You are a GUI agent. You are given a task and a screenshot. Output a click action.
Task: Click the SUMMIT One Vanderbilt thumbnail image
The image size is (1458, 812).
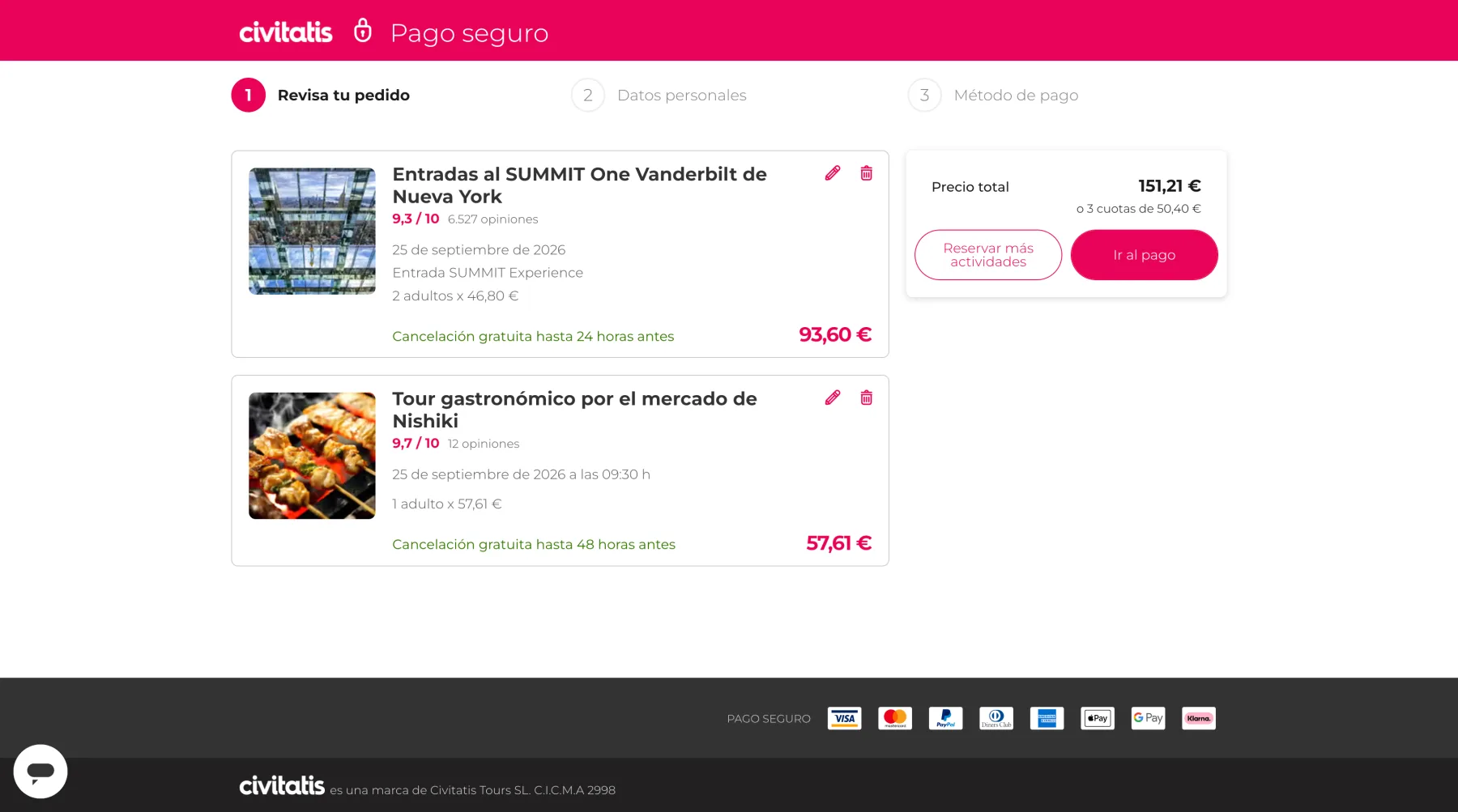click(312, 232)
